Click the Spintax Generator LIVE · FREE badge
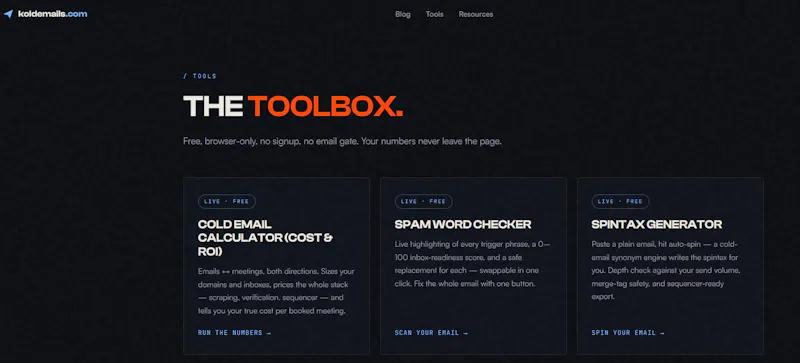The height and width of the screenshot is (363, 800). [620, 201]
